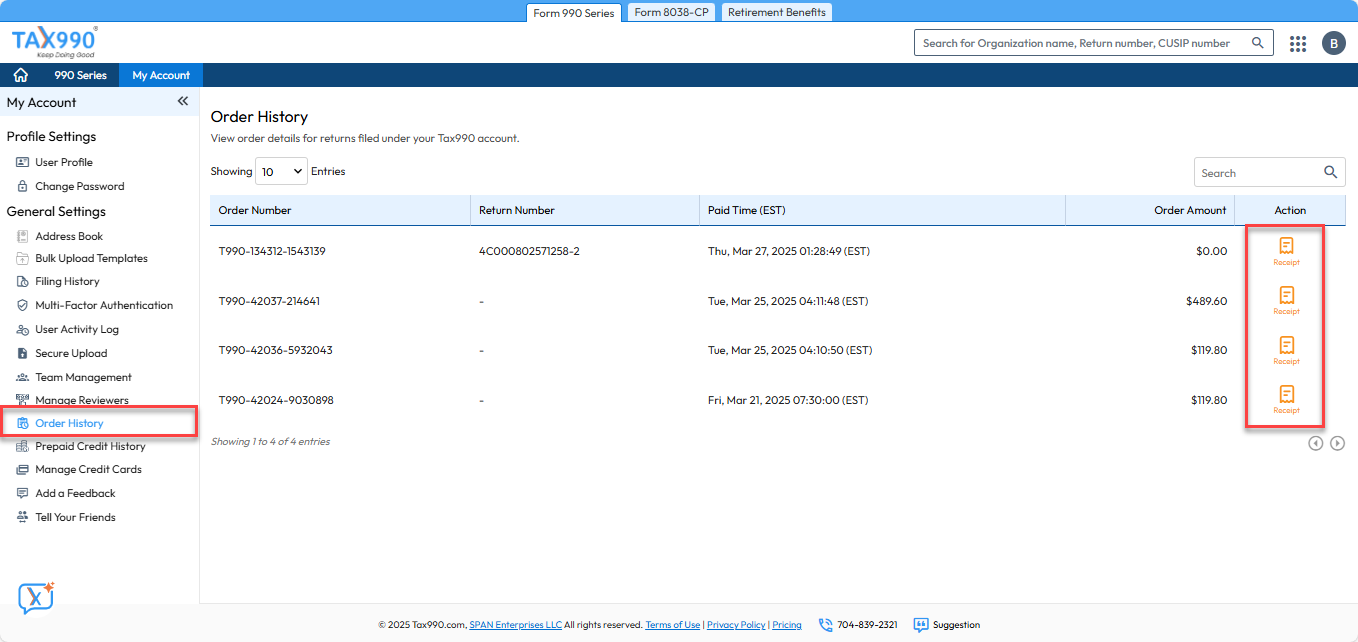
Task: Click the magnifier in the Order History search
Action: coord(1330,172)
